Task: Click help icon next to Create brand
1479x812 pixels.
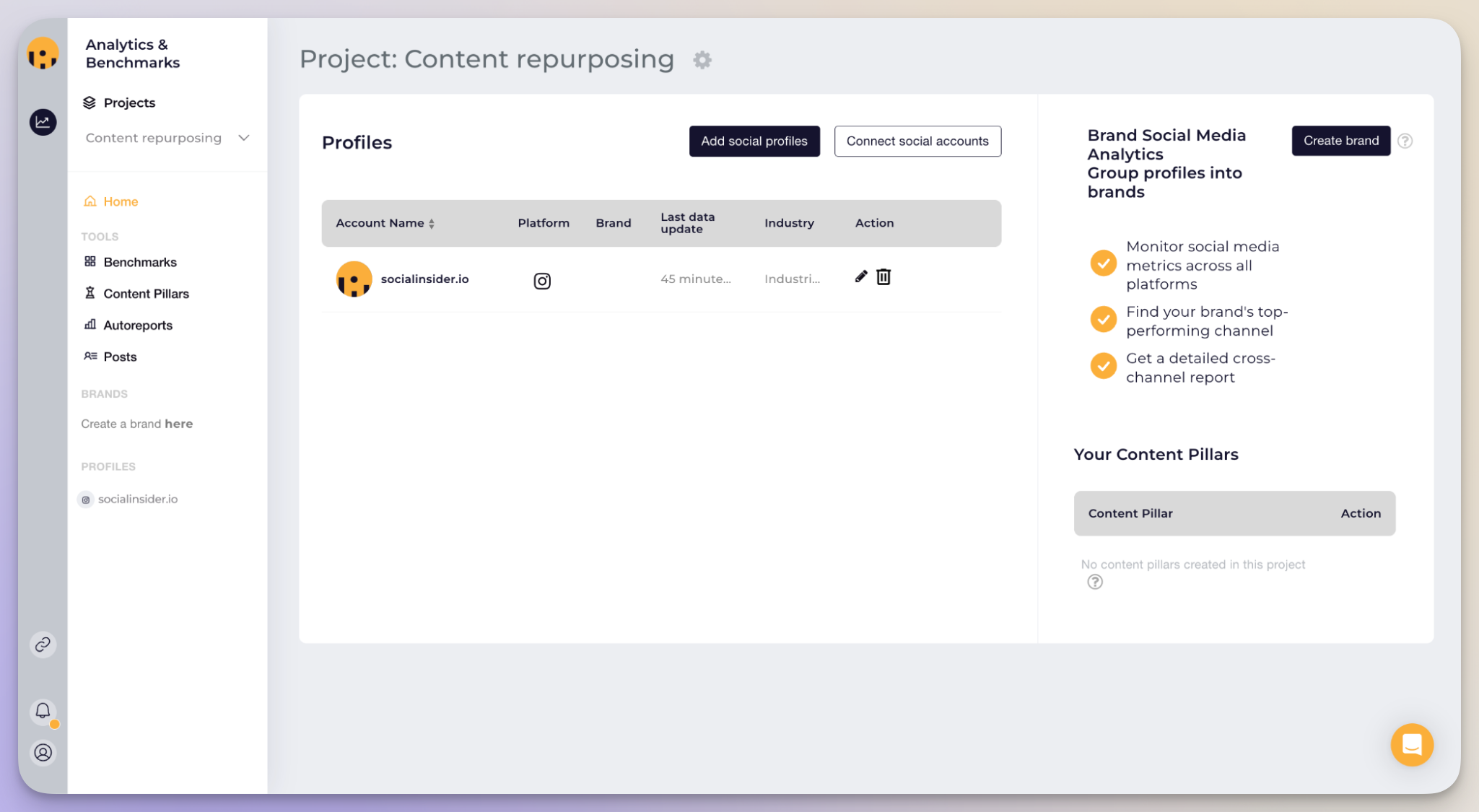Action: coord(1405,141)
